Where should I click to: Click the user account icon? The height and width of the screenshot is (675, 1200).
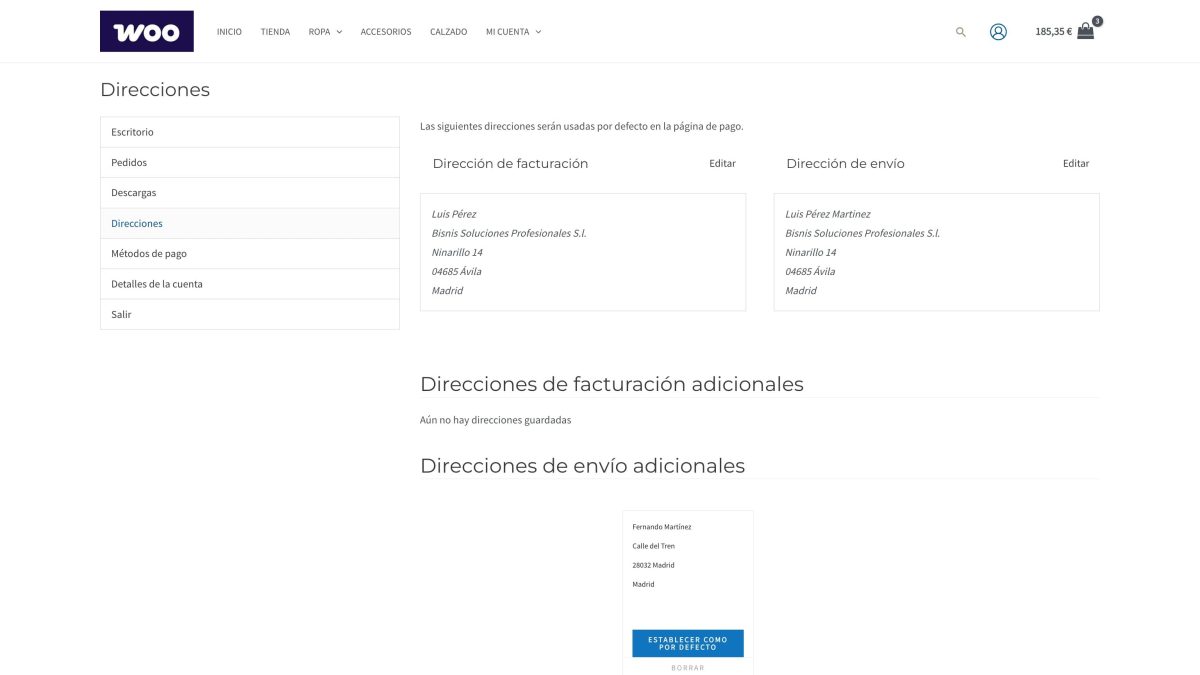[998, 31]
